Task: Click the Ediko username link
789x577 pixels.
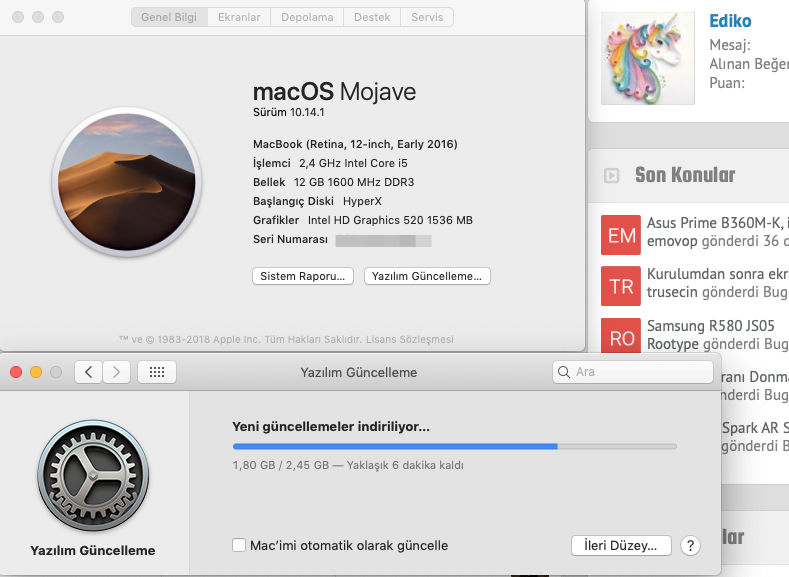Action: (x=730, y=21)
